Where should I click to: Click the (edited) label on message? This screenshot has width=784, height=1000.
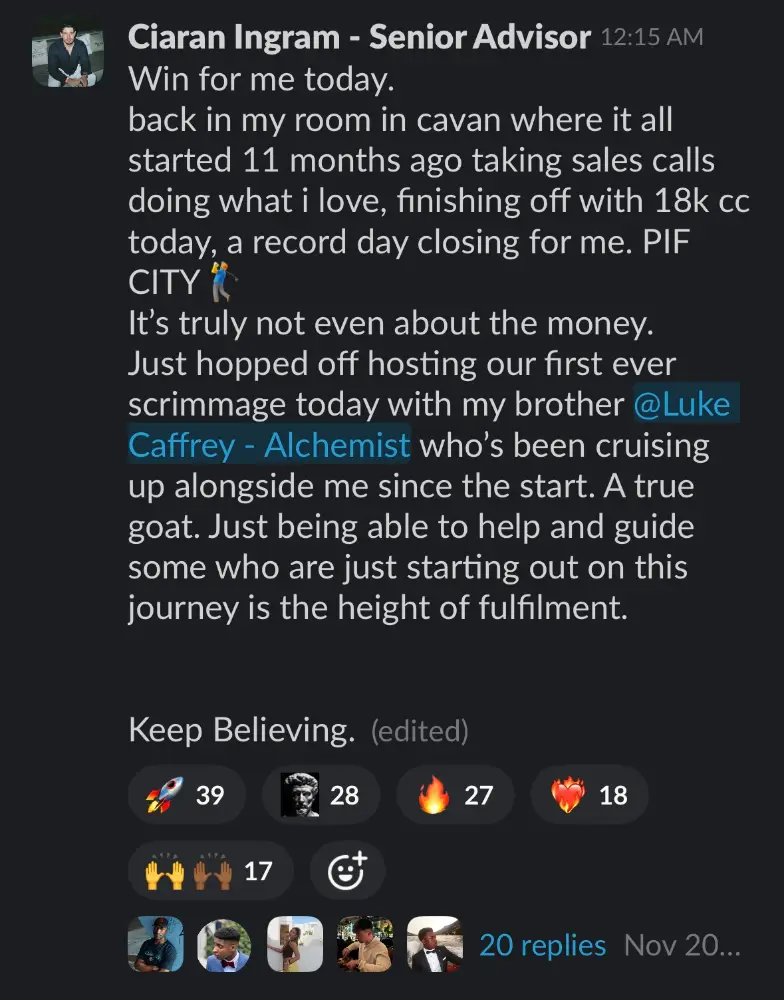tap(419, 731)
